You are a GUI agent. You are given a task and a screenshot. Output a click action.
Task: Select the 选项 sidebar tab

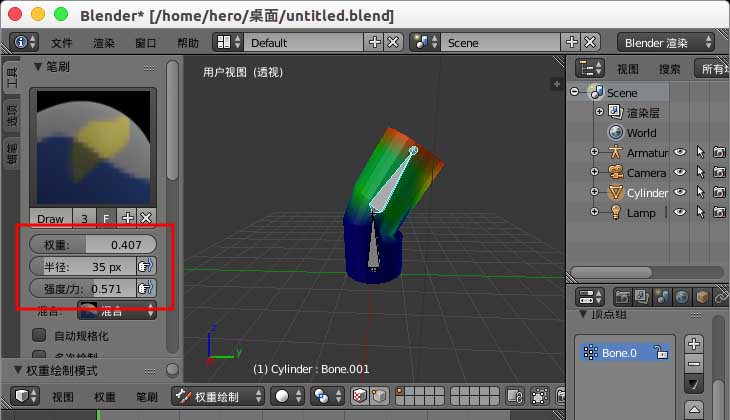12,116
